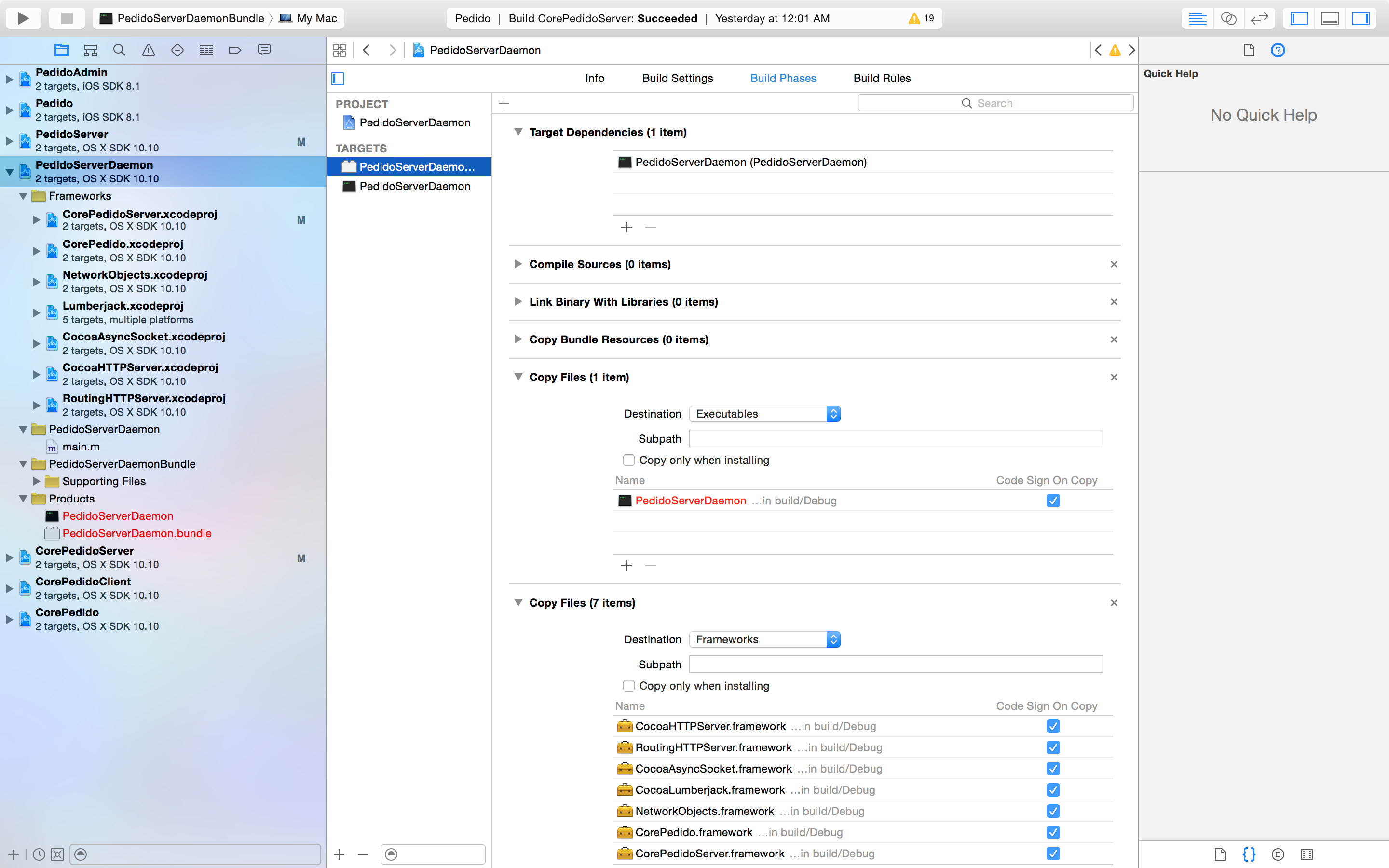The height and width of the screenshot is (868, 1389).
Task: Select the Assistant editor icon
Action: point(1228,18)
